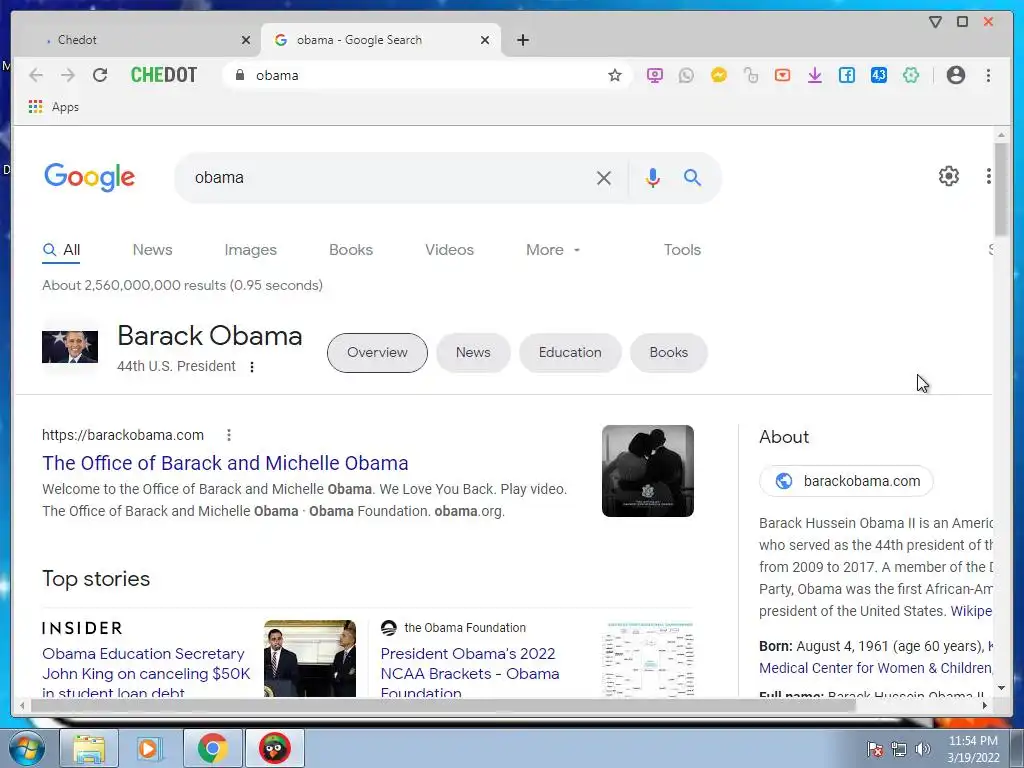Clear the search query with X

[x=603, y=178]
